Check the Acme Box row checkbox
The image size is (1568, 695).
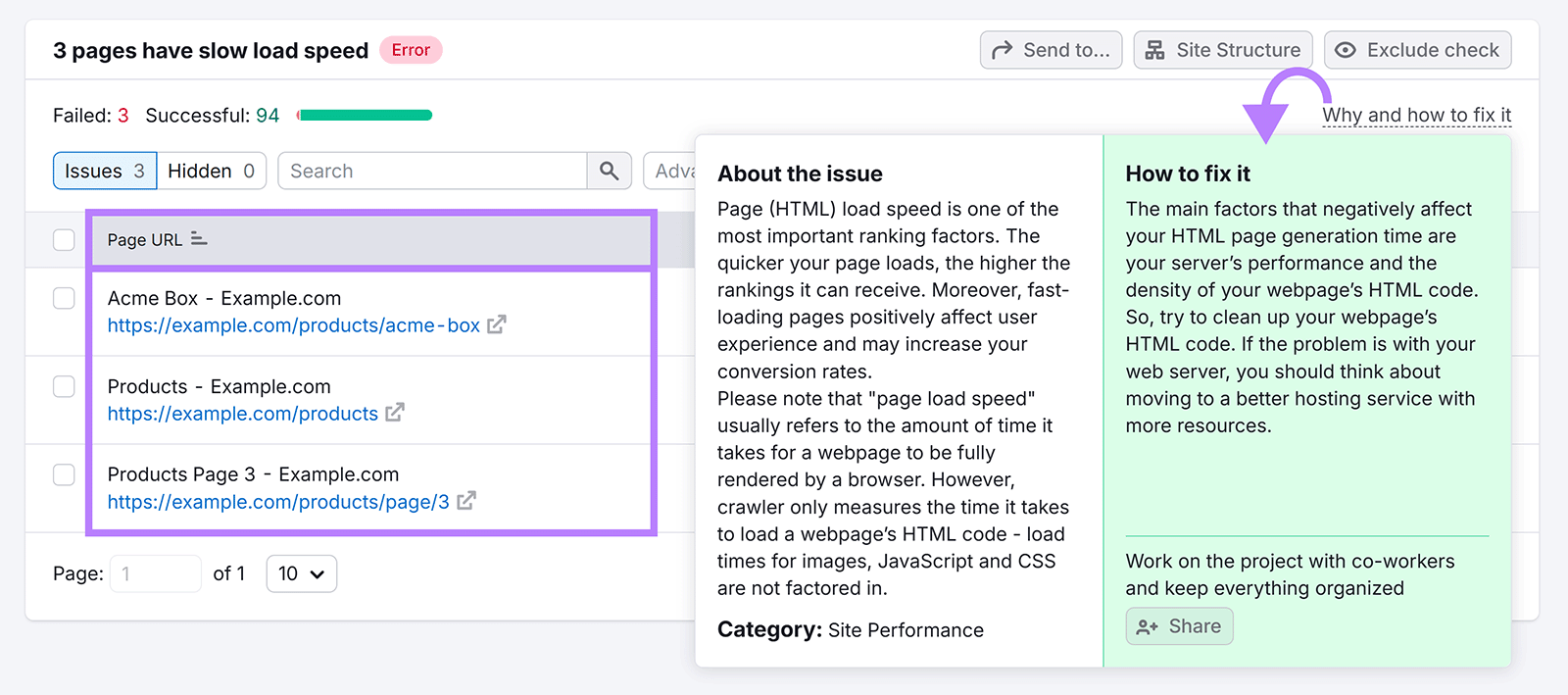(64, 298)
